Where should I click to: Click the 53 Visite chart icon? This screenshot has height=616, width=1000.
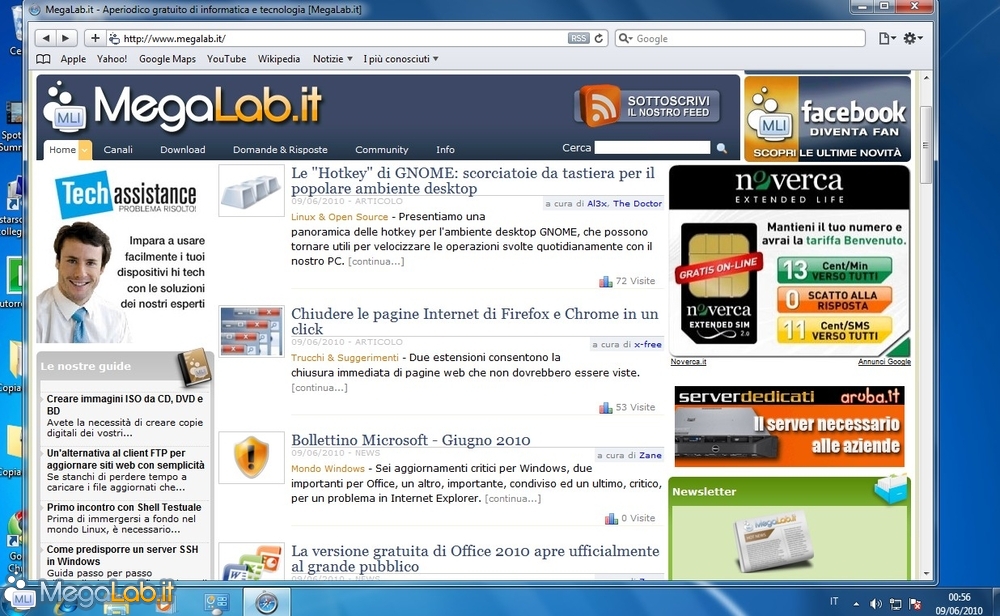(606, 407)
